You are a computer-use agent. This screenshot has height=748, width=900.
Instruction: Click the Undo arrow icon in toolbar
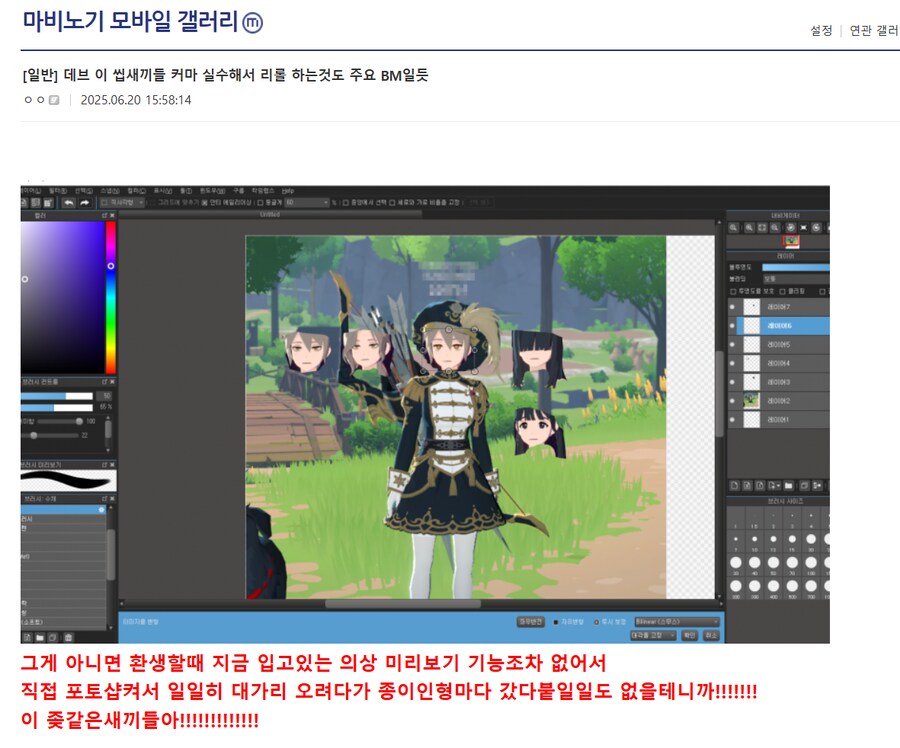pos(69,203)
